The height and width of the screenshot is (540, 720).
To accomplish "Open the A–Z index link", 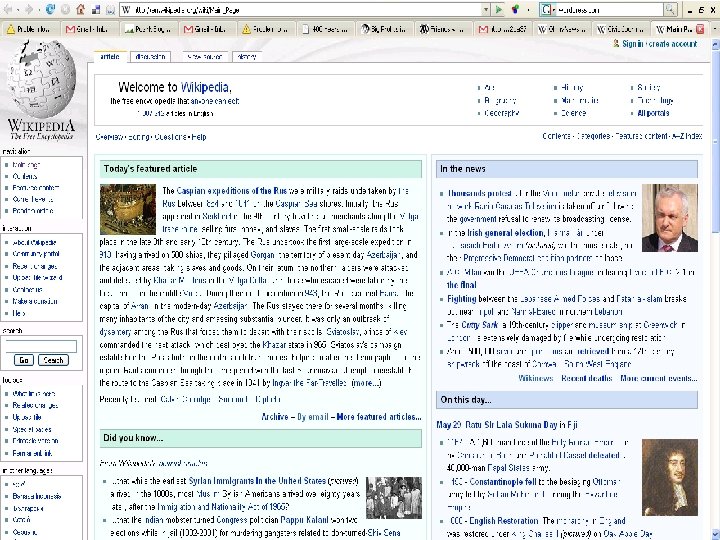I will pos(687,136).
